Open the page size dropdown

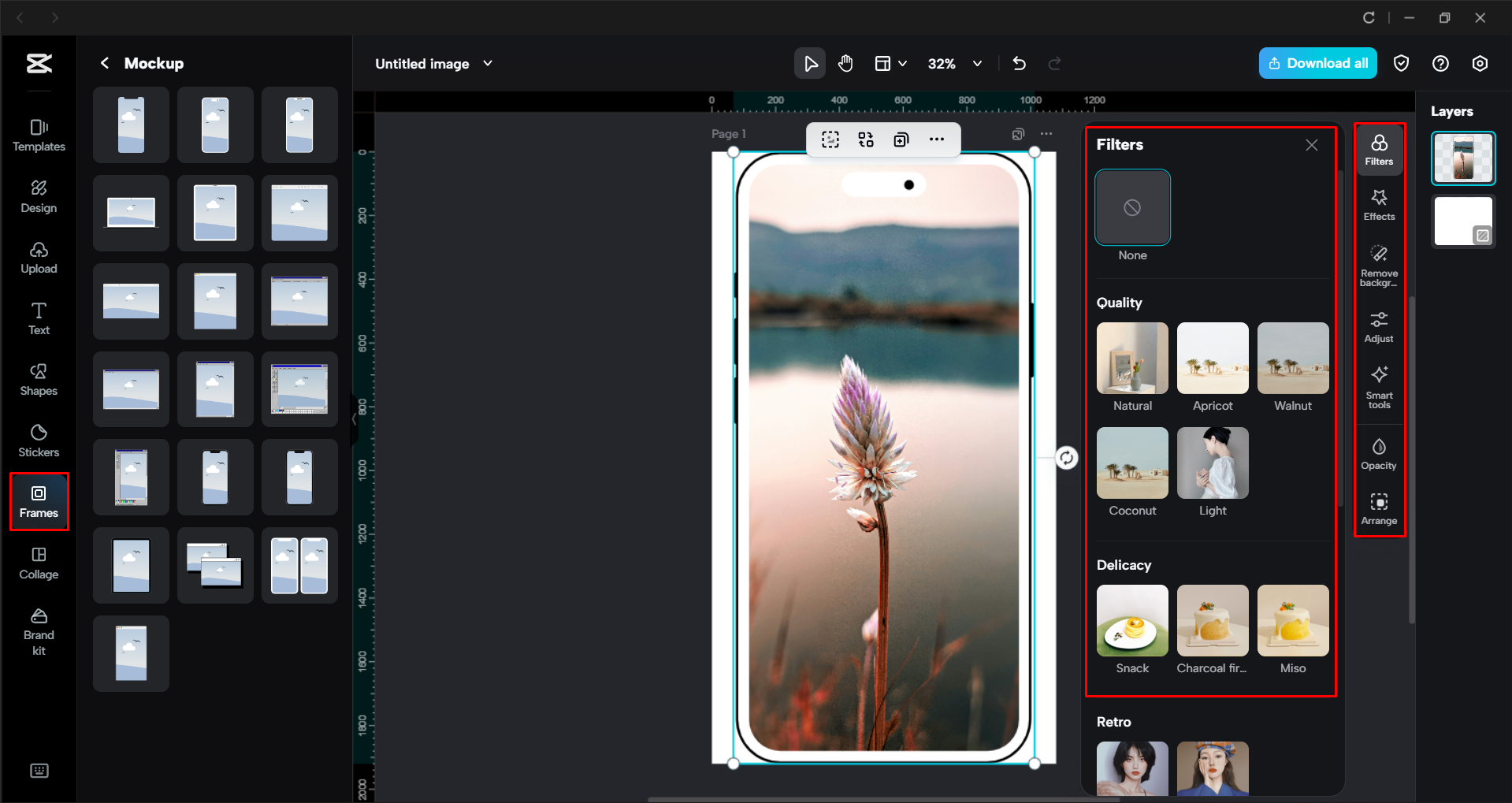890,63
